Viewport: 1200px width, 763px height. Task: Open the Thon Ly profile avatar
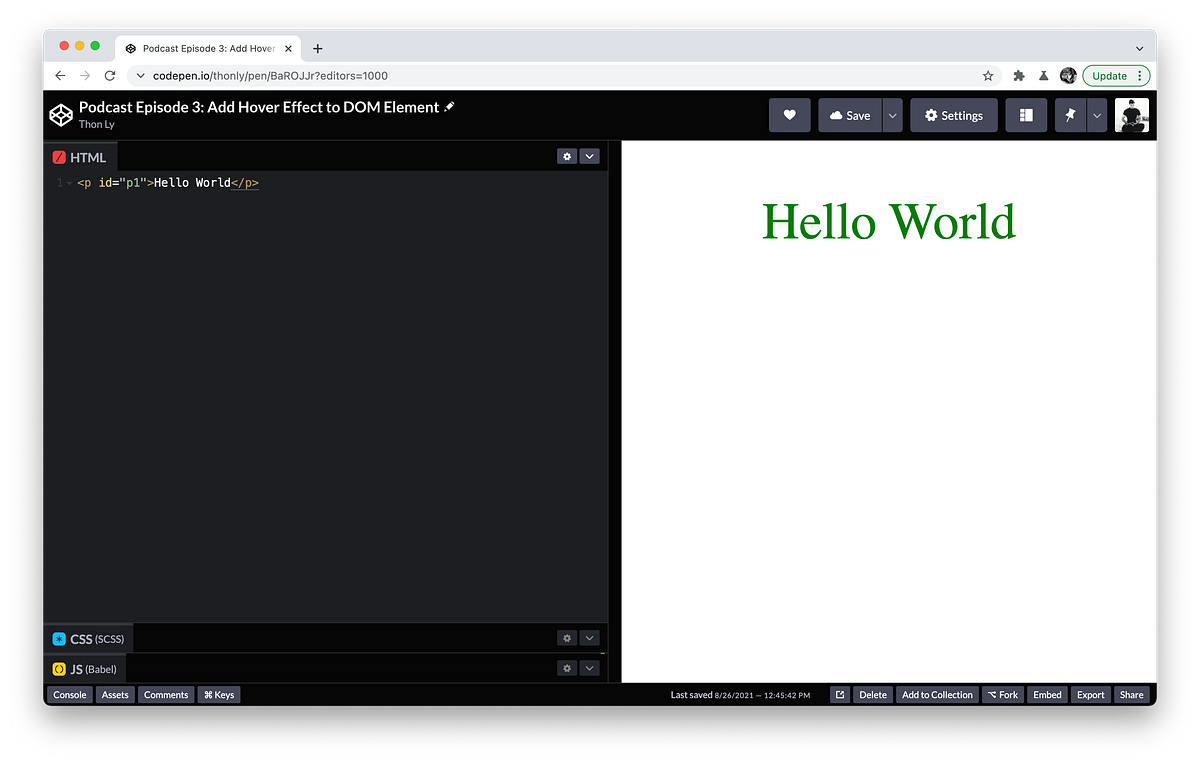[x=1131, y=115]
